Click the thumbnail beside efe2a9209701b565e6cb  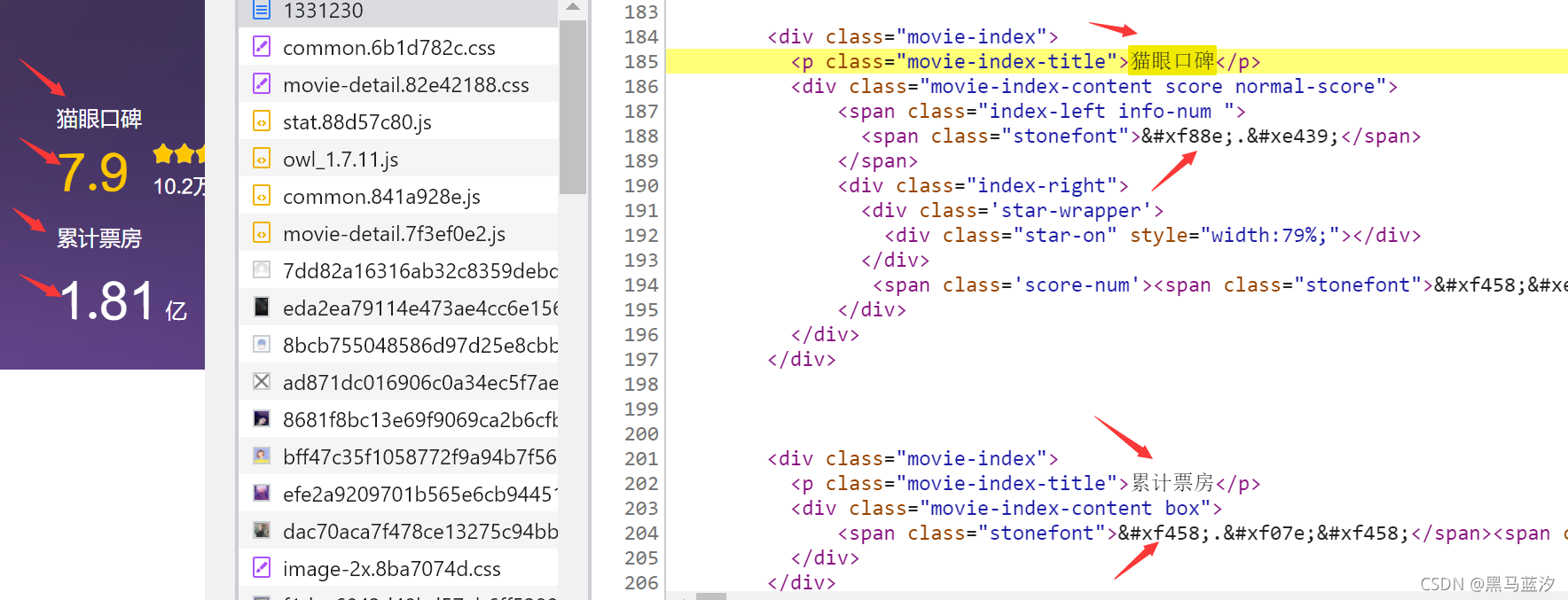point(262,493)
